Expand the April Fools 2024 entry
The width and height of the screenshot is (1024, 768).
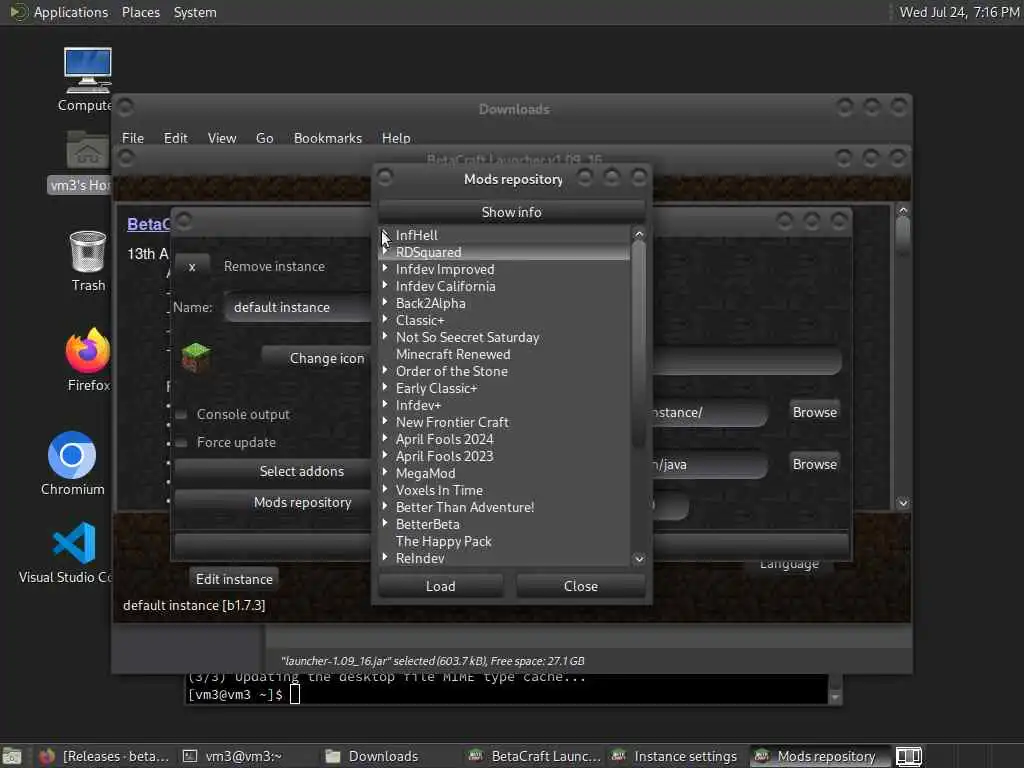pos(385,438)
